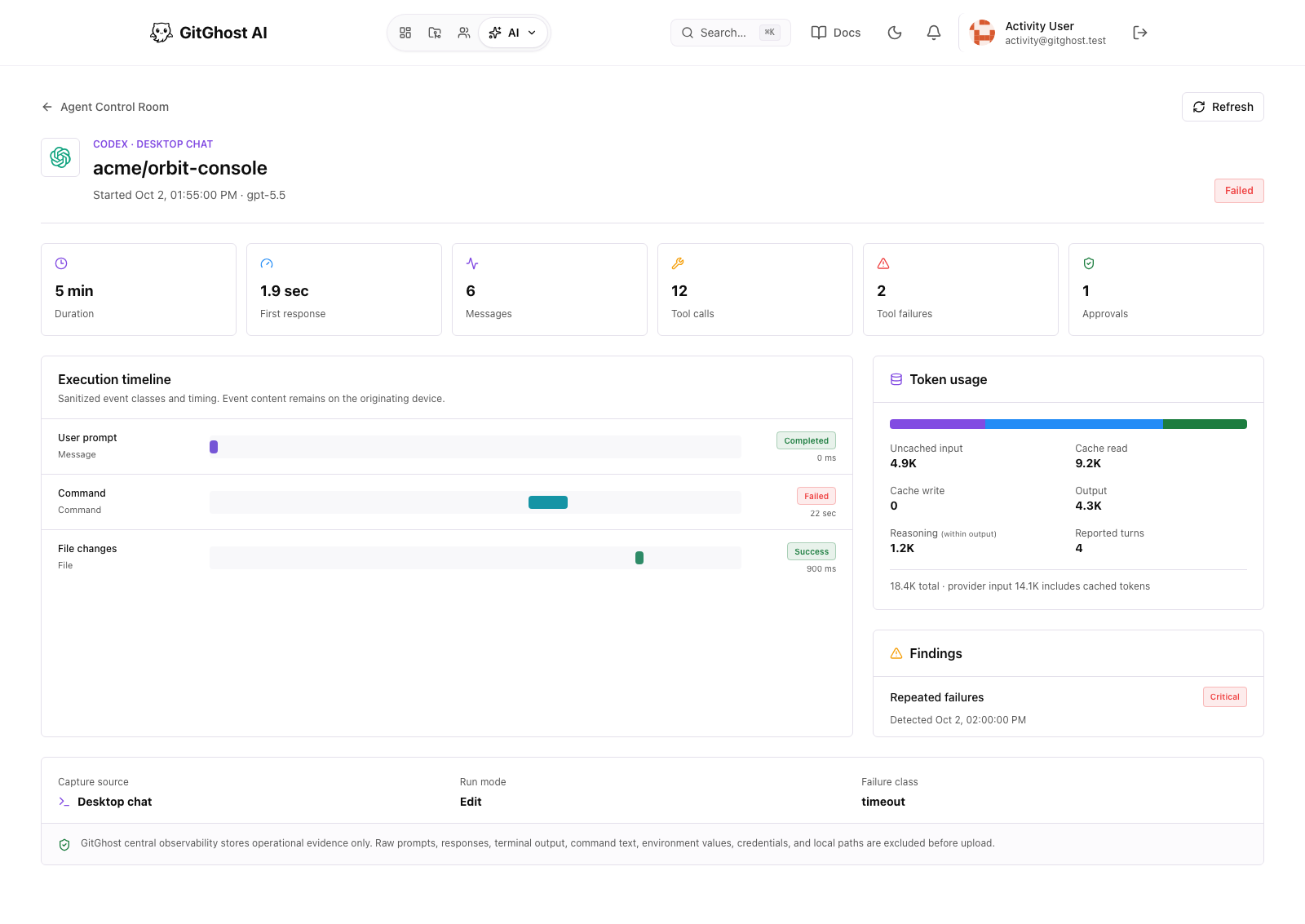Click the GitGhost AI ghost logo

coord(161,33)
